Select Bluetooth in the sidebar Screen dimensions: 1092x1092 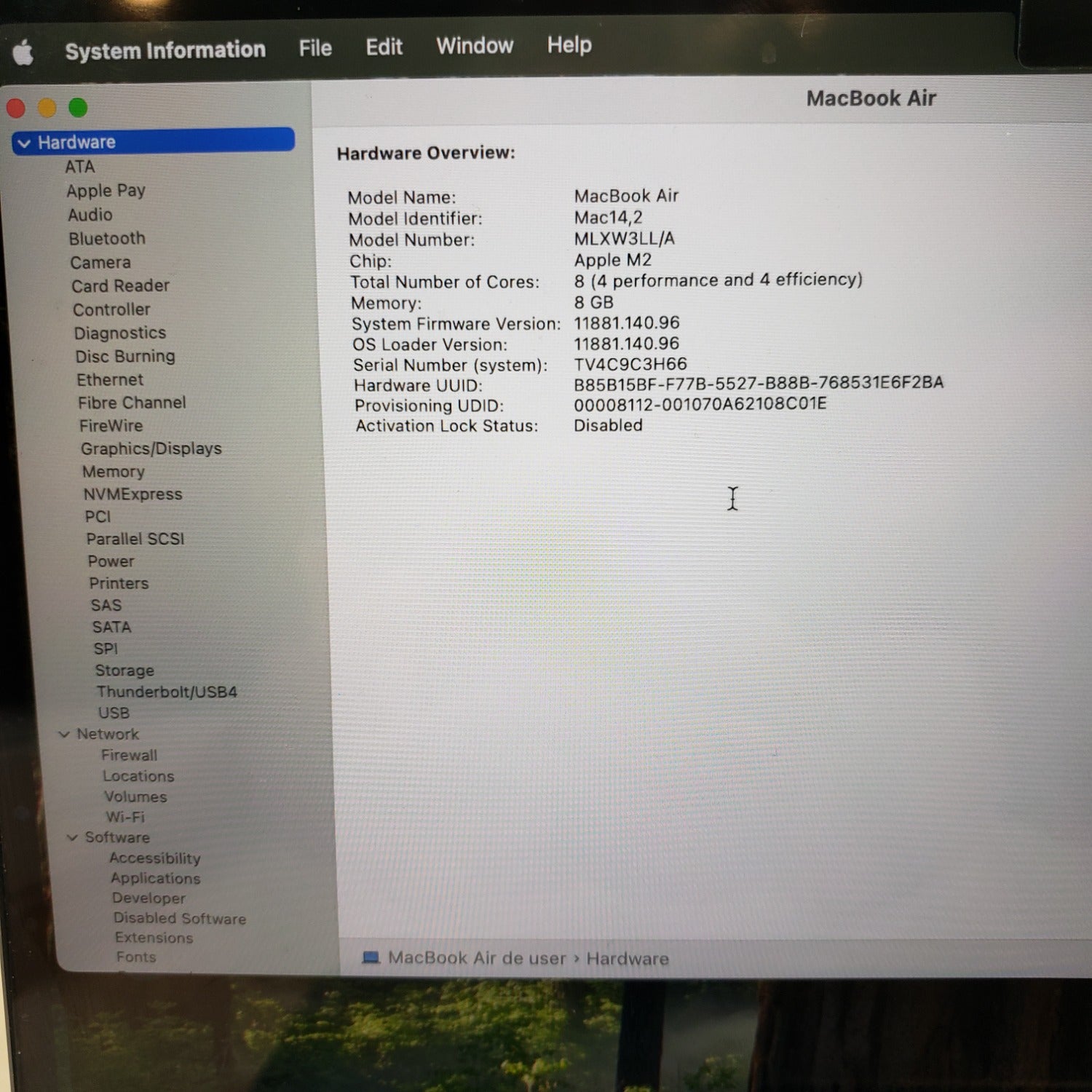point(107,239)
